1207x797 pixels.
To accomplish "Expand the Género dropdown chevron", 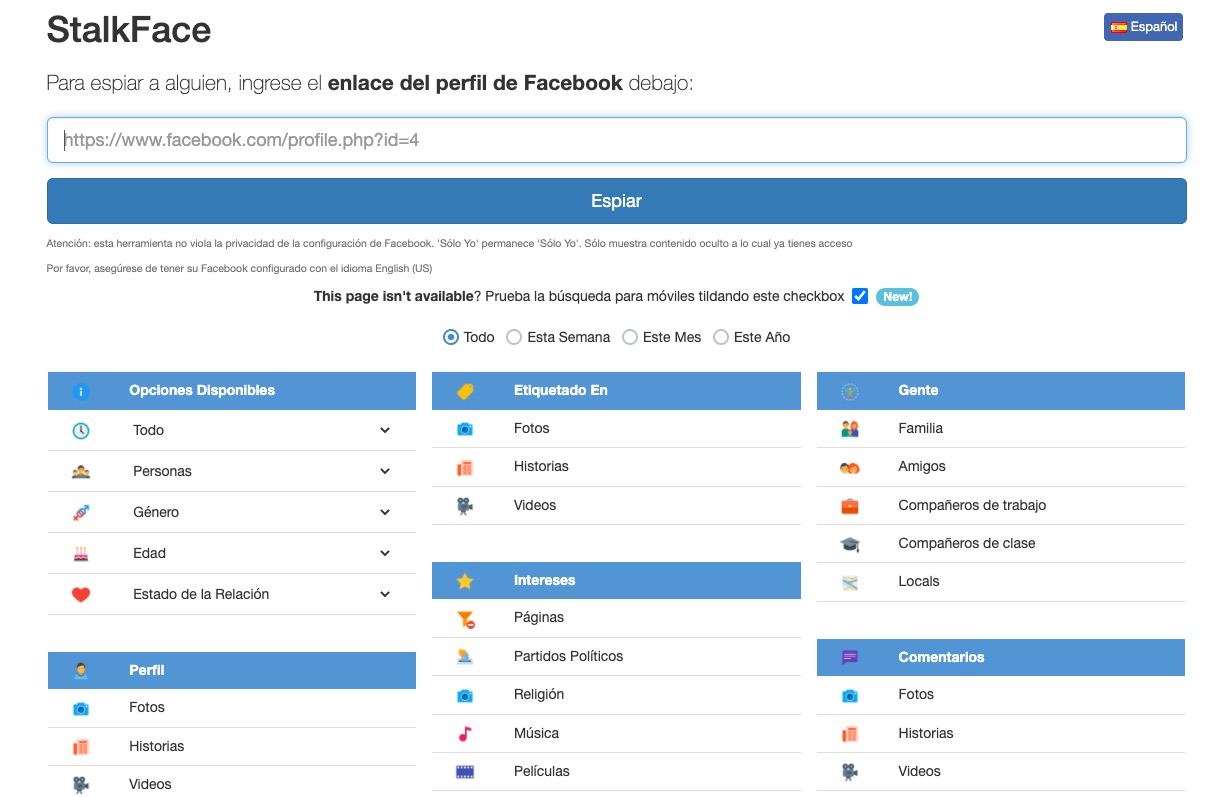I will coord(385,513).
